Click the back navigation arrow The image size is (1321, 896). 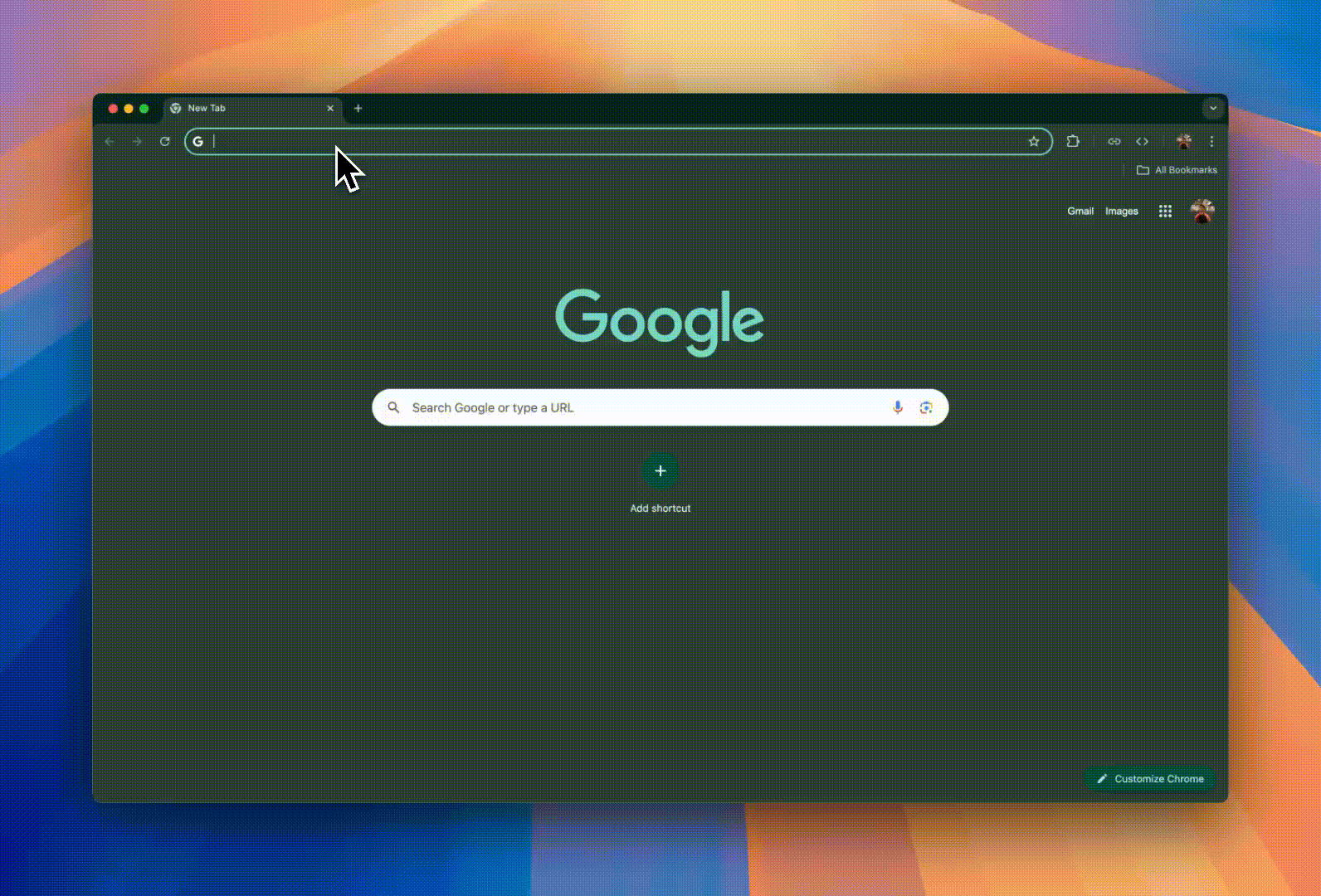(x=110, y=142)
